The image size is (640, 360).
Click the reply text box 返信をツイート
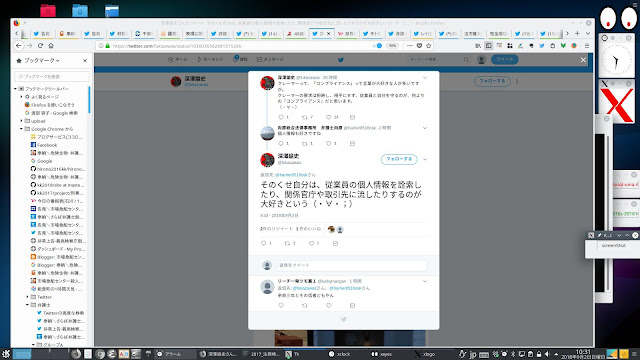[x=351, y=265]
